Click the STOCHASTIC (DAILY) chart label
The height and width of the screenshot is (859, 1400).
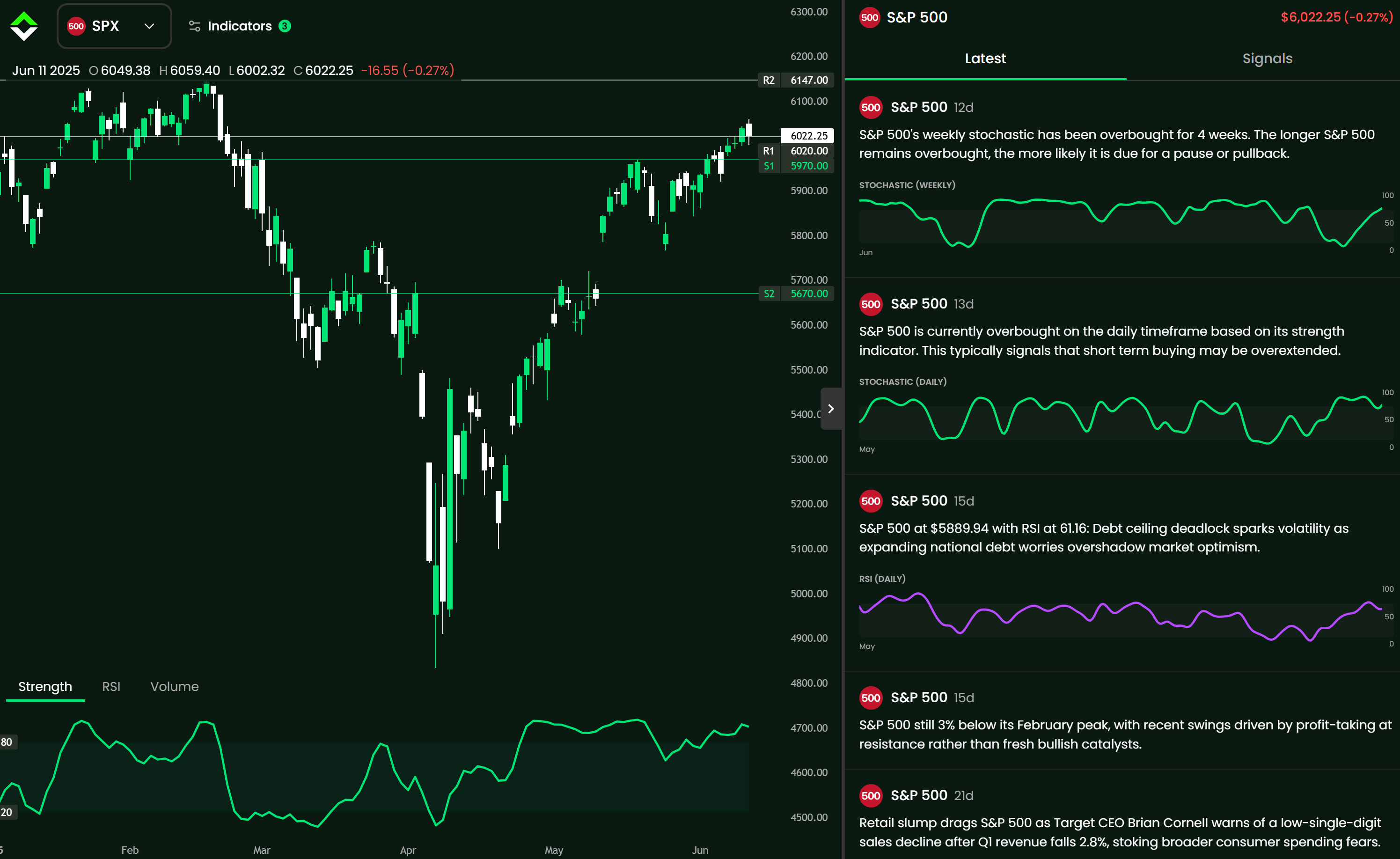point(903,382)
